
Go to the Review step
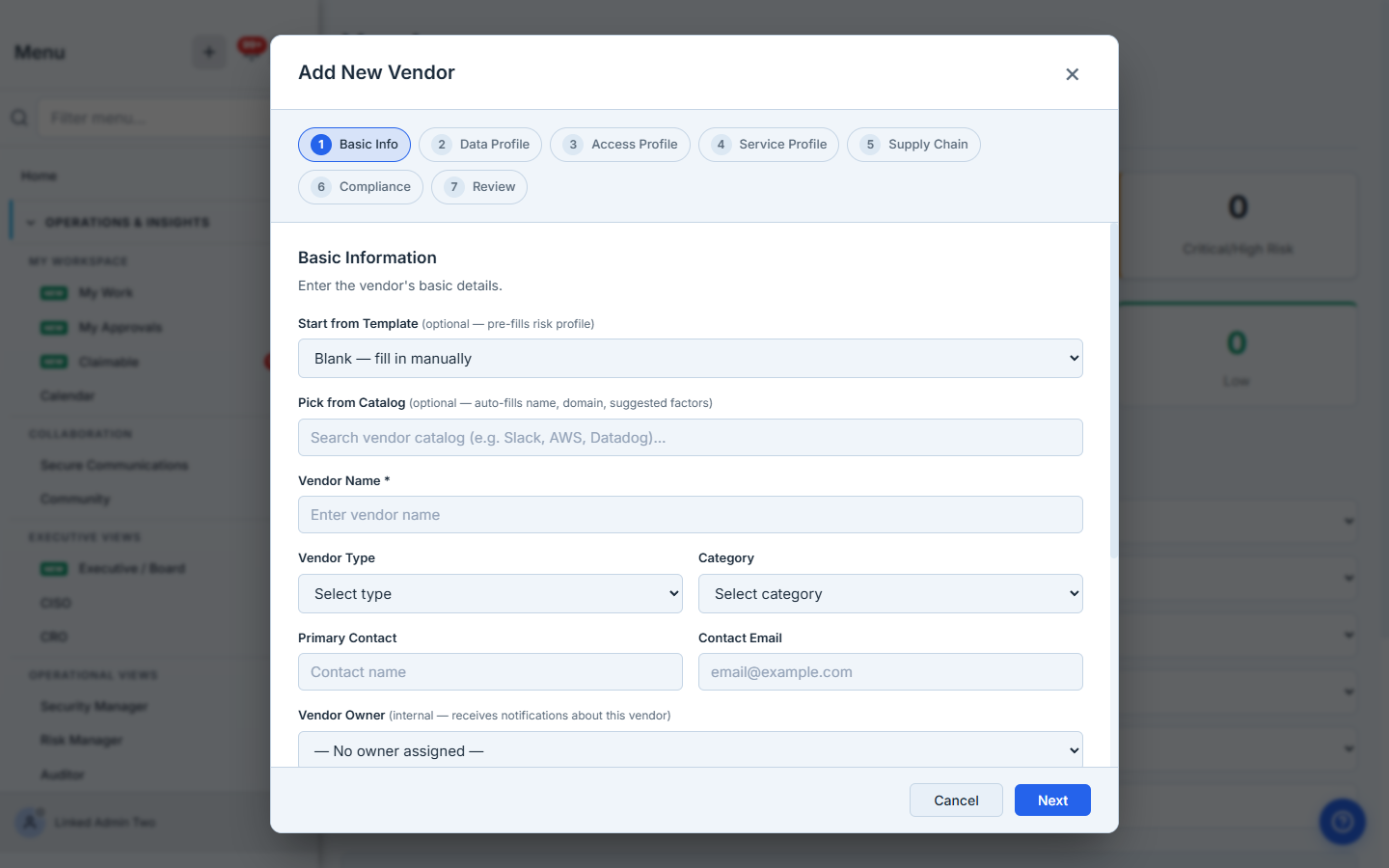(479, 187)
